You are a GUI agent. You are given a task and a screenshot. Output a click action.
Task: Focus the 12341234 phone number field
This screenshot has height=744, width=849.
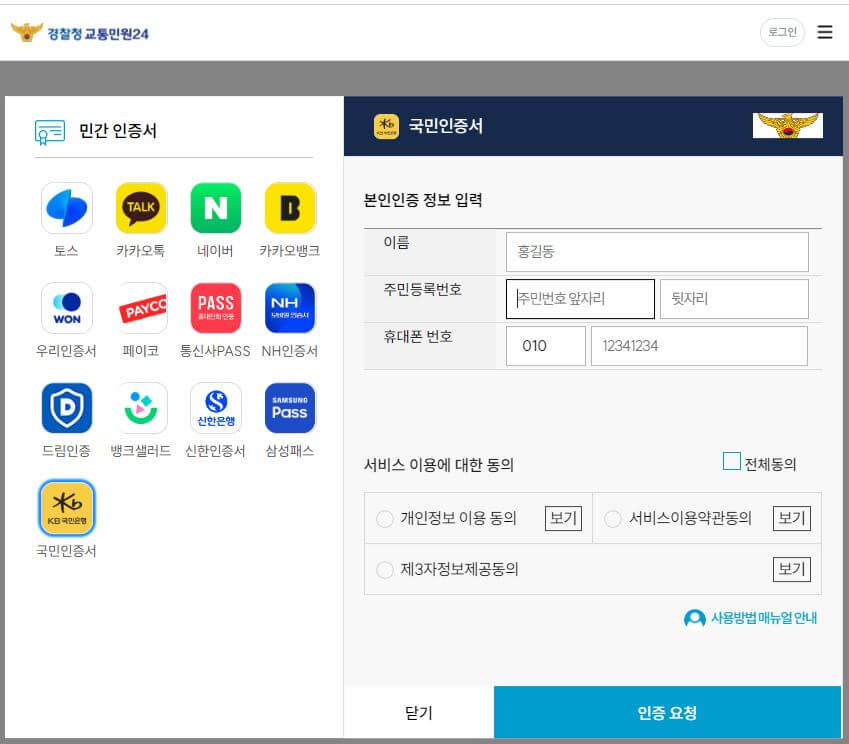pyautogui.click(x=699, y=346)
